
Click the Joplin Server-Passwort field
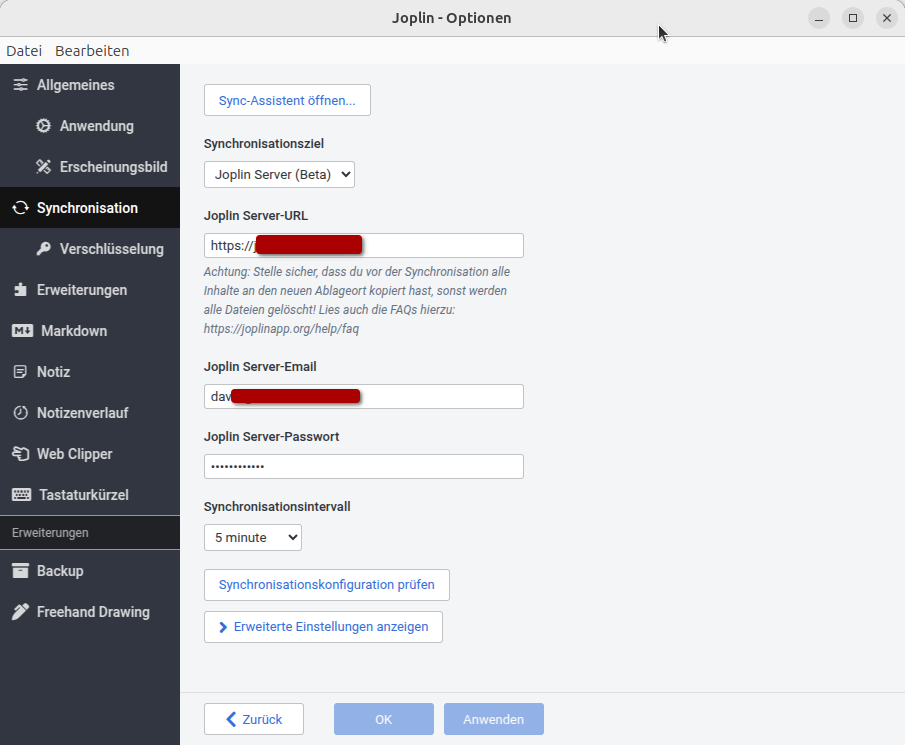[x=363, y=467]
